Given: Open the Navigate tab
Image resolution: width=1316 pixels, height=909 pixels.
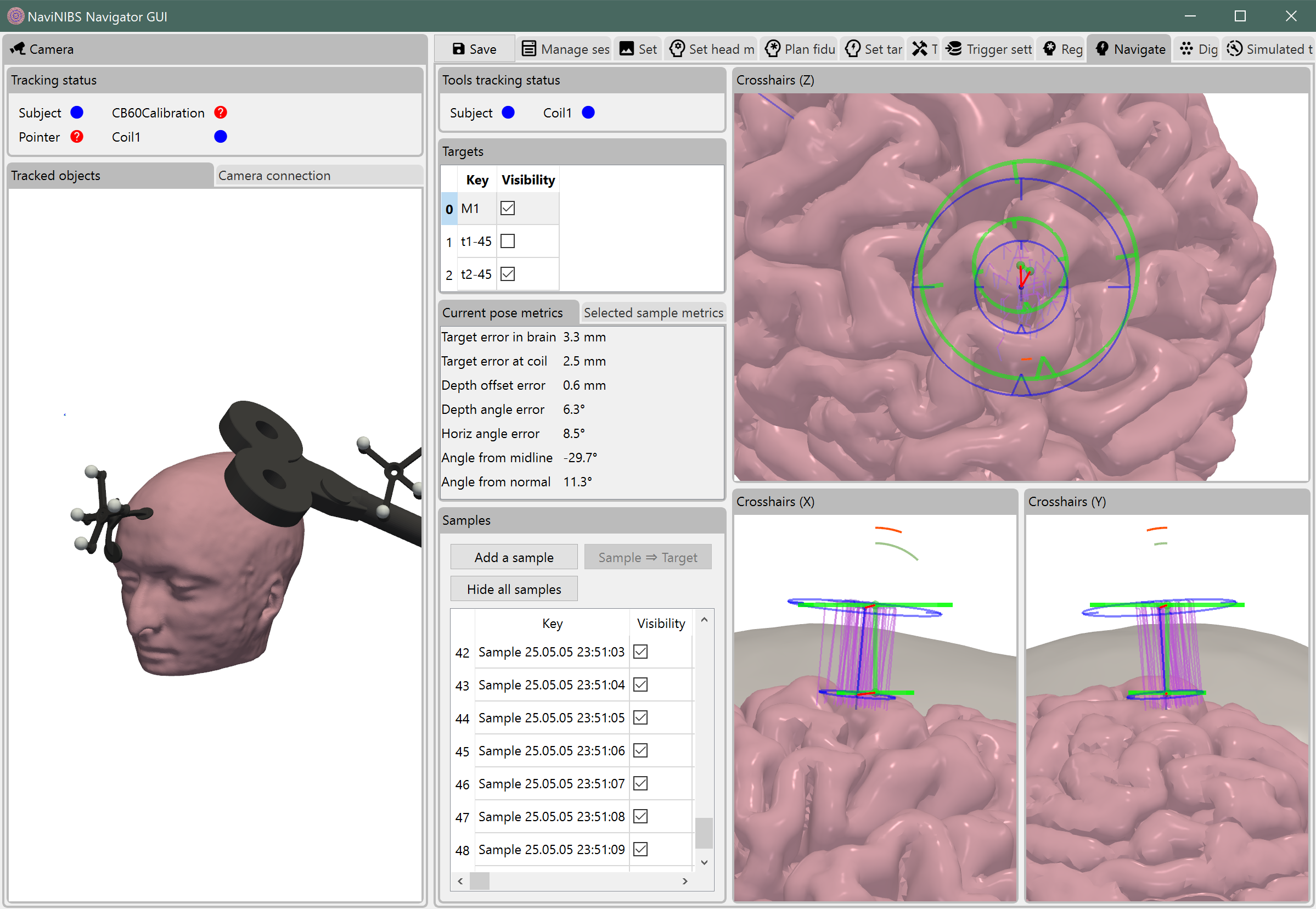Looking at the screenshot, I should pos(1130,49).
